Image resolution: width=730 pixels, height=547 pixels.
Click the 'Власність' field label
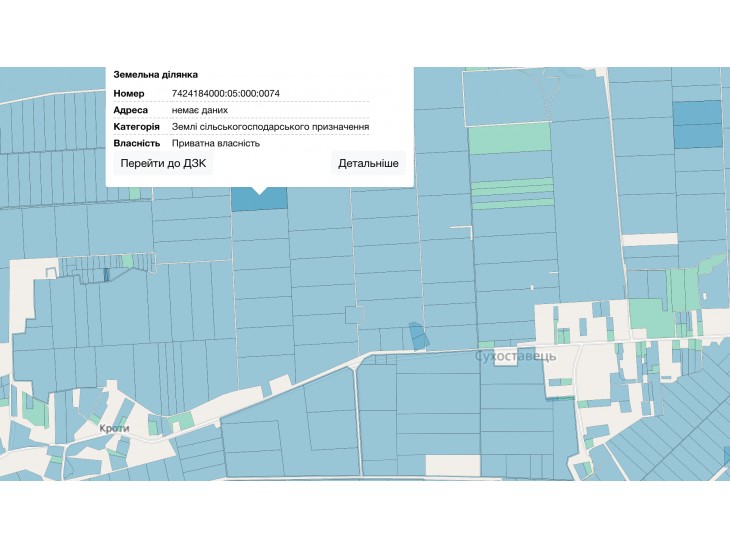point(137,143)
